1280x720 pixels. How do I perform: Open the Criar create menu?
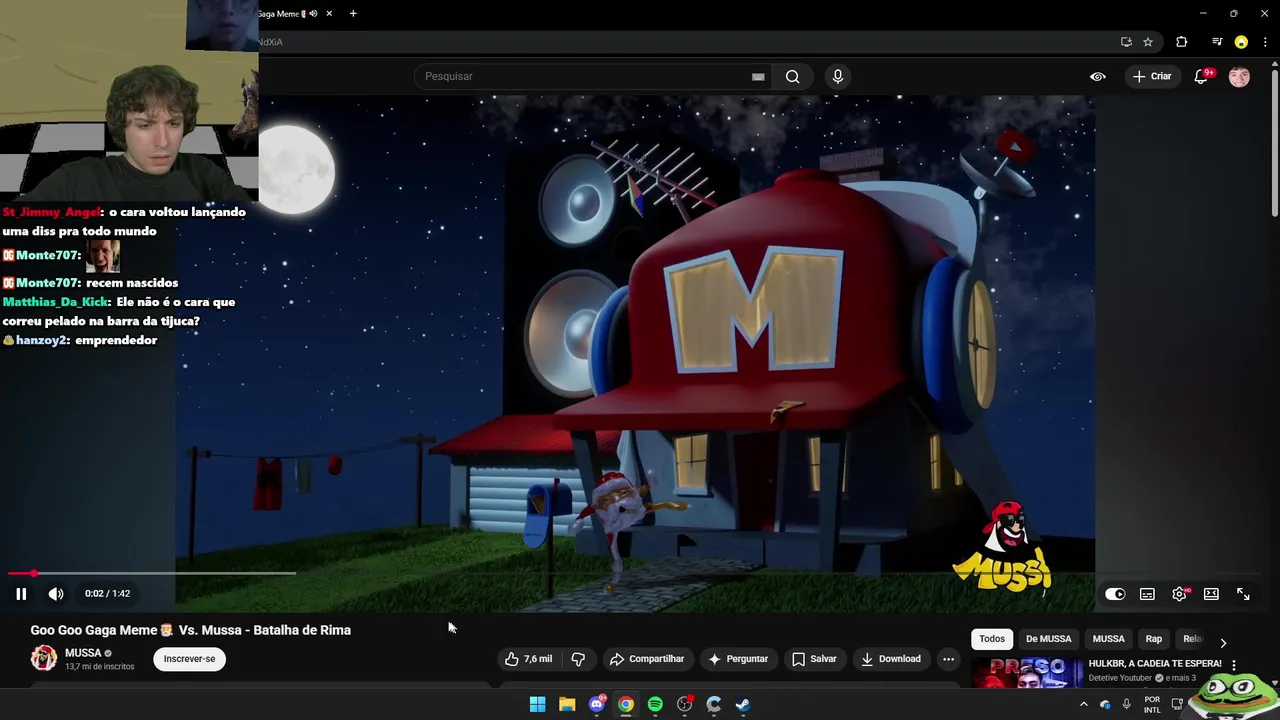(x=1152, y=76)
